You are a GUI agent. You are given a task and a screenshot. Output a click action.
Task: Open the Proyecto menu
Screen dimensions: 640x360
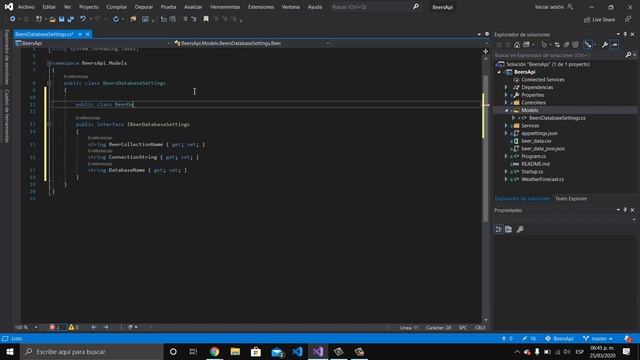point(89,7)
